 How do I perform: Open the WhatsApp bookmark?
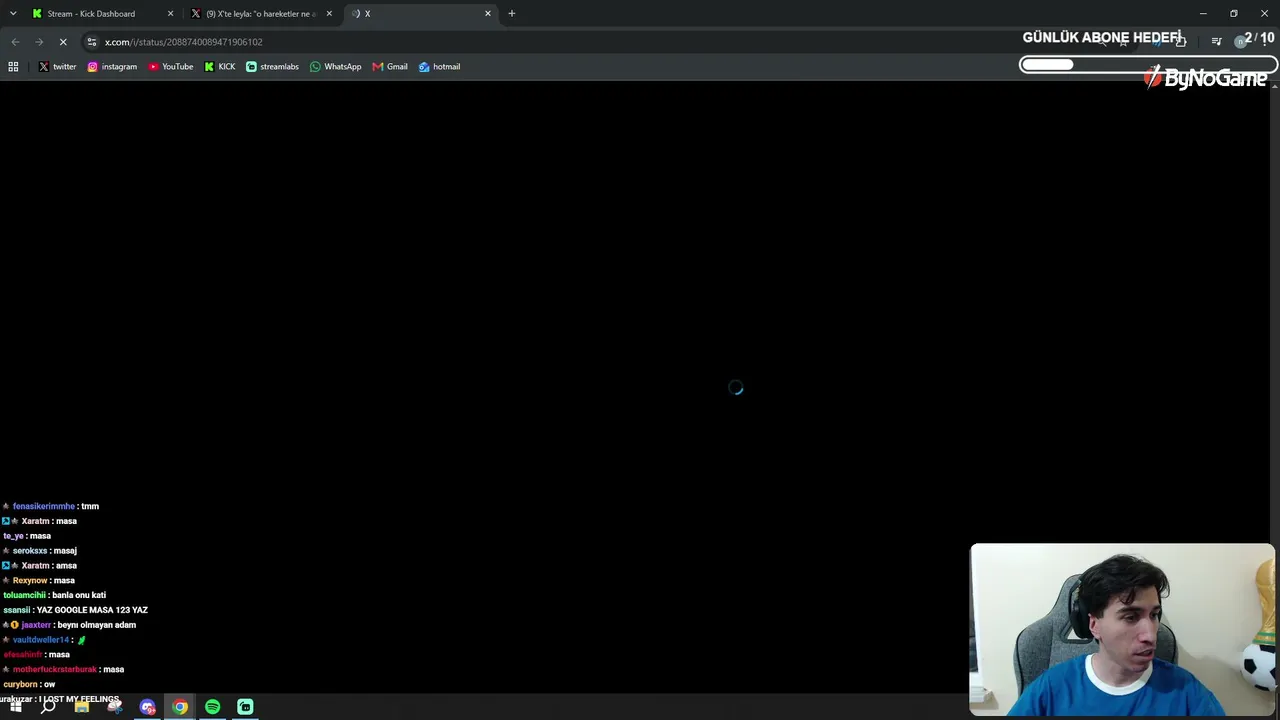click(335, 67)
